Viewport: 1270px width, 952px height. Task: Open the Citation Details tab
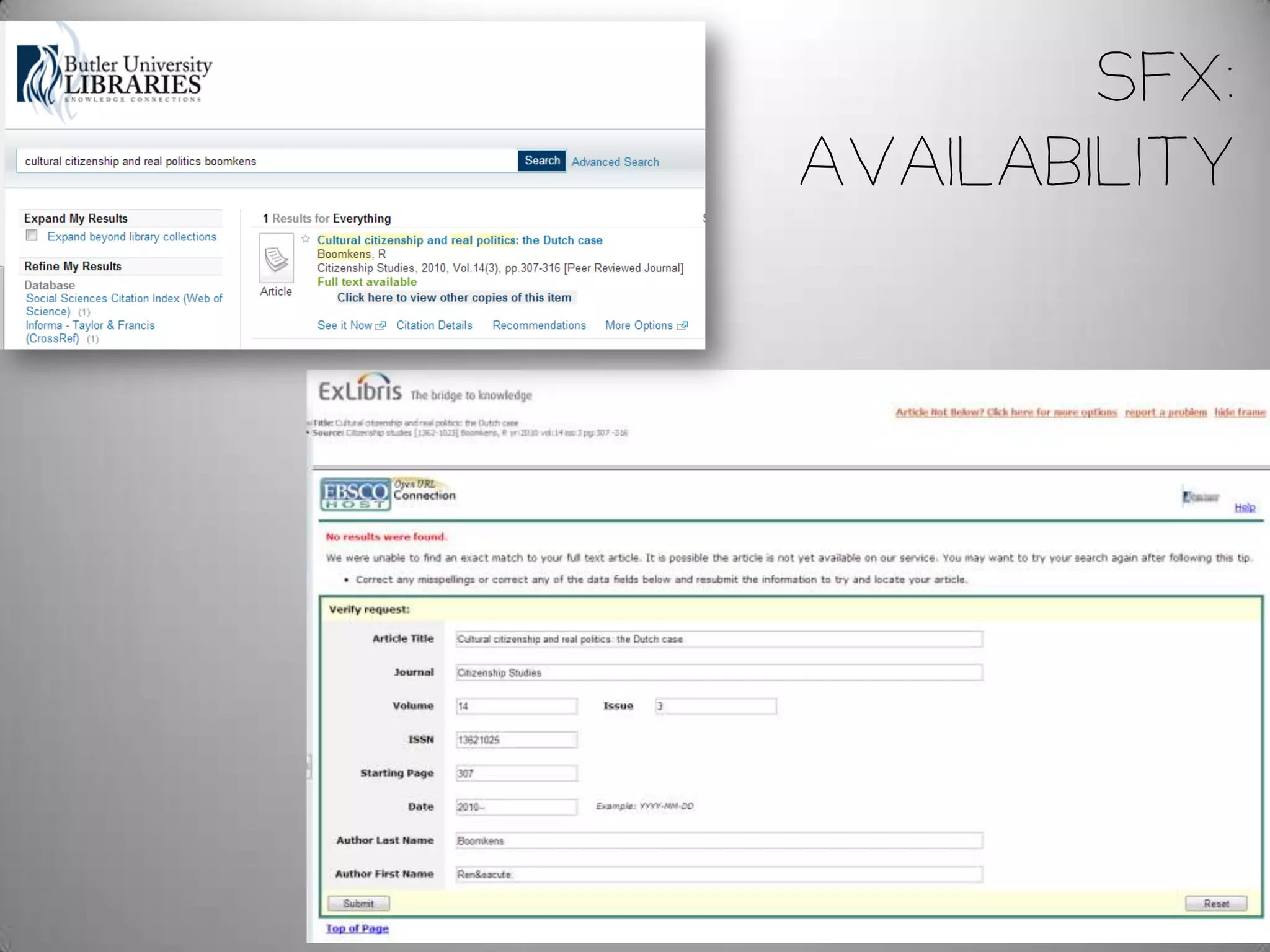pos(434,325)
